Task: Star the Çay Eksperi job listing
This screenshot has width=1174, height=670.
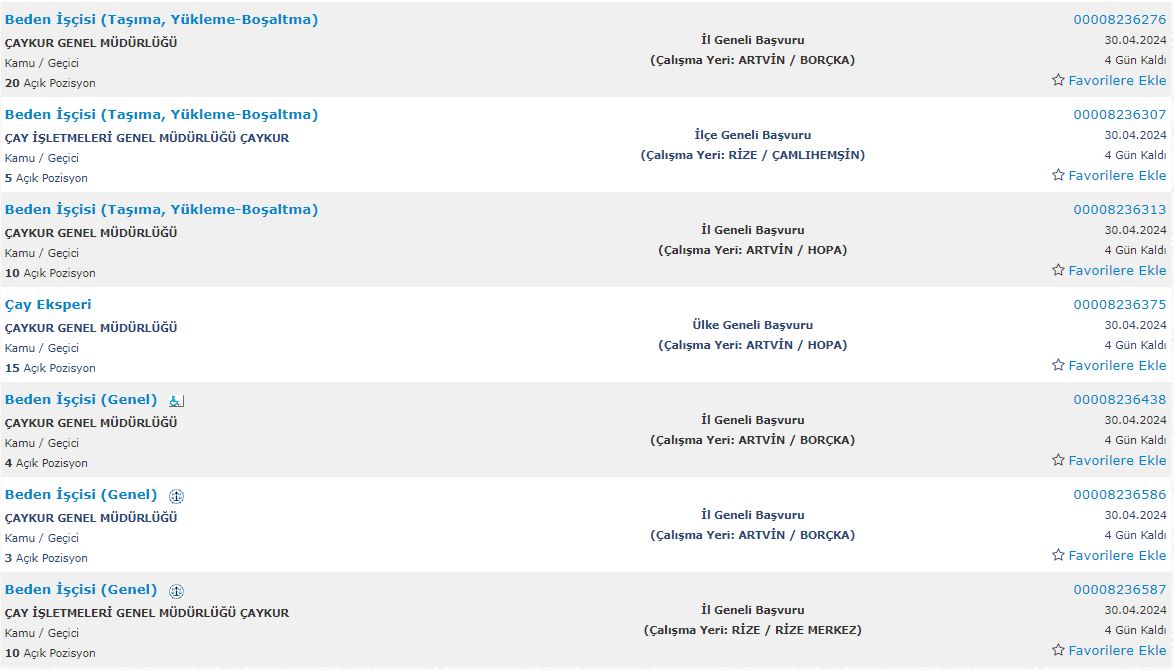Action: pos(1058,365)
